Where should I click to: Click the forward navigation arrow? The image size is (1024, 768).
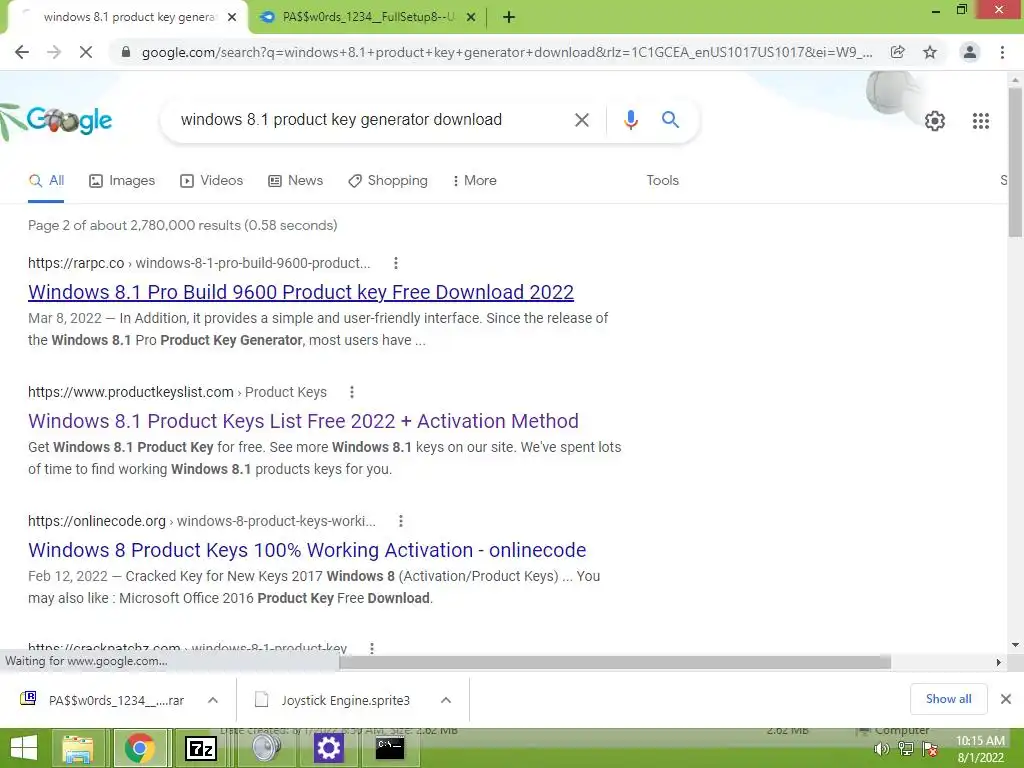click(x=54, y=52)
